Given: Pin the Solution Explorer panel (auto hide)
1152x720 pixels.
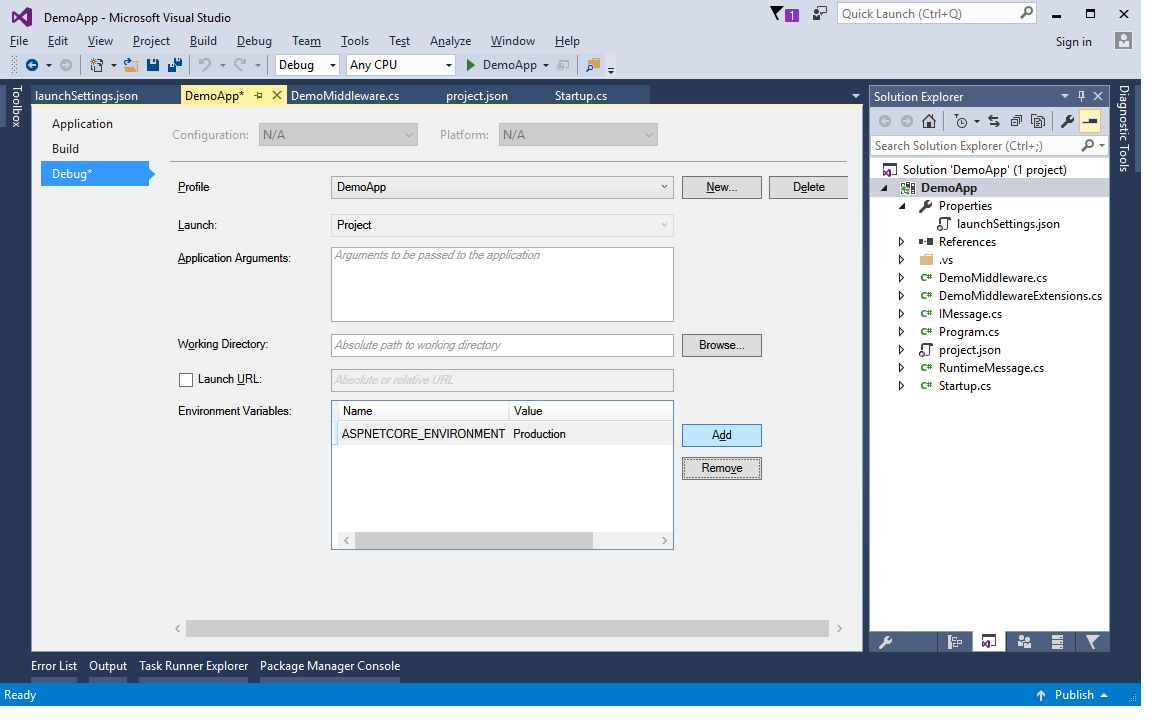Looking at the screenshot, I should (x=1081, y=96).
